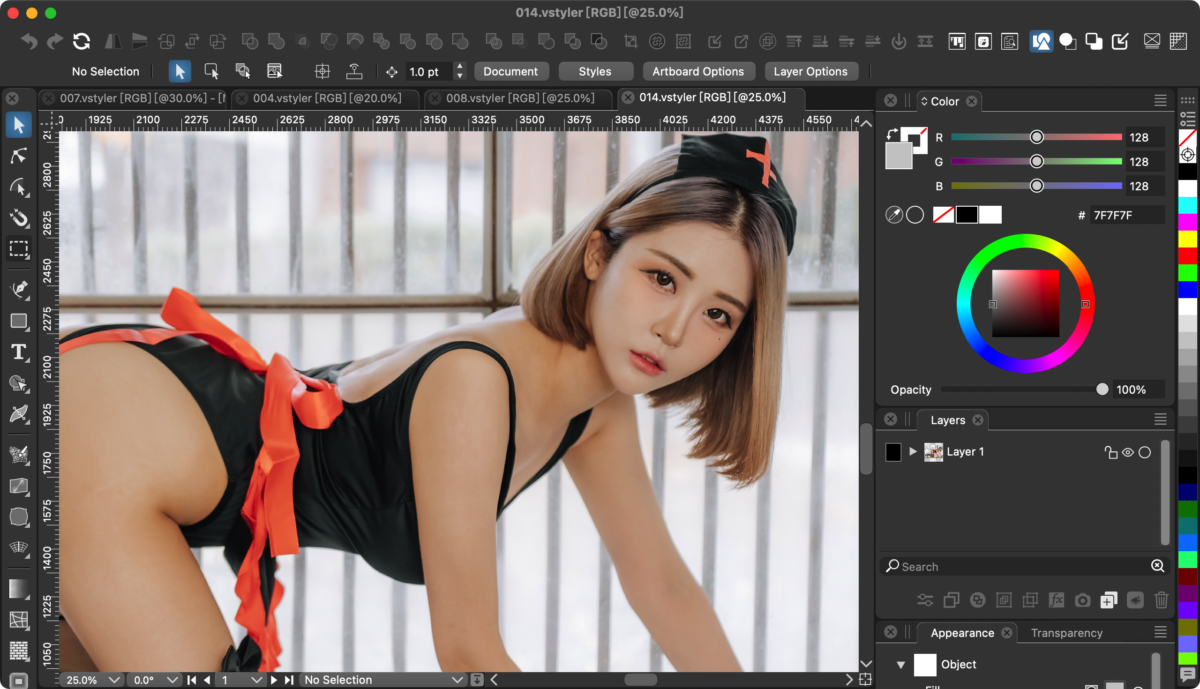The image size is (1200, 689).
Task: Click the new layer plus icon
Action: pyautogui.click(x=1108, y=600)
